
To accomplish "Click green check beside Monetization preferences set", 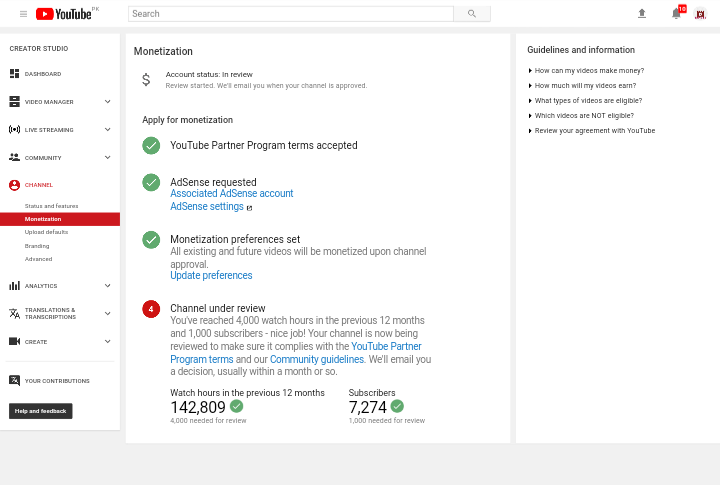I will (151, 240).
